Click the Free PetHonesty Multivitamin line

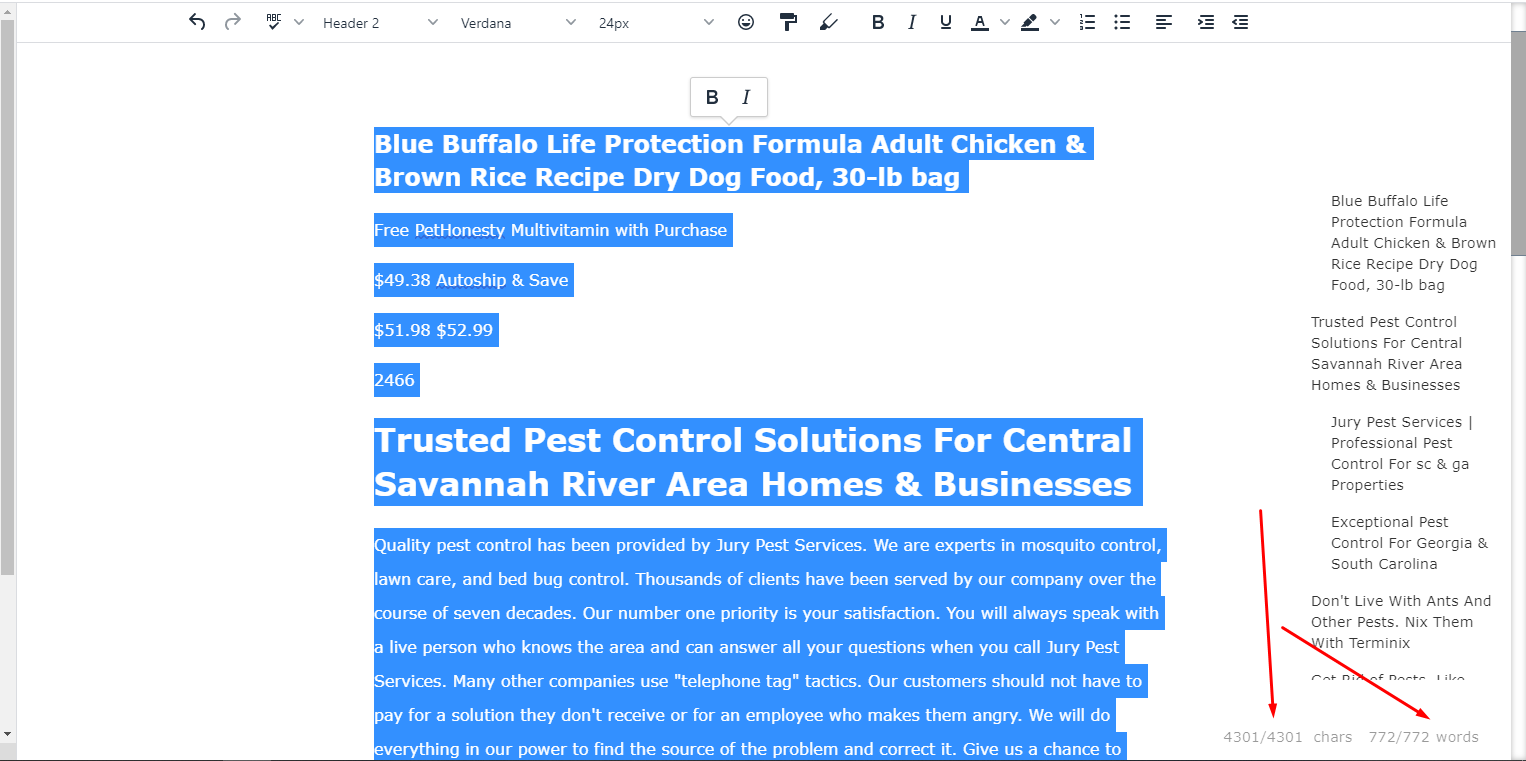tap(551, 230)
